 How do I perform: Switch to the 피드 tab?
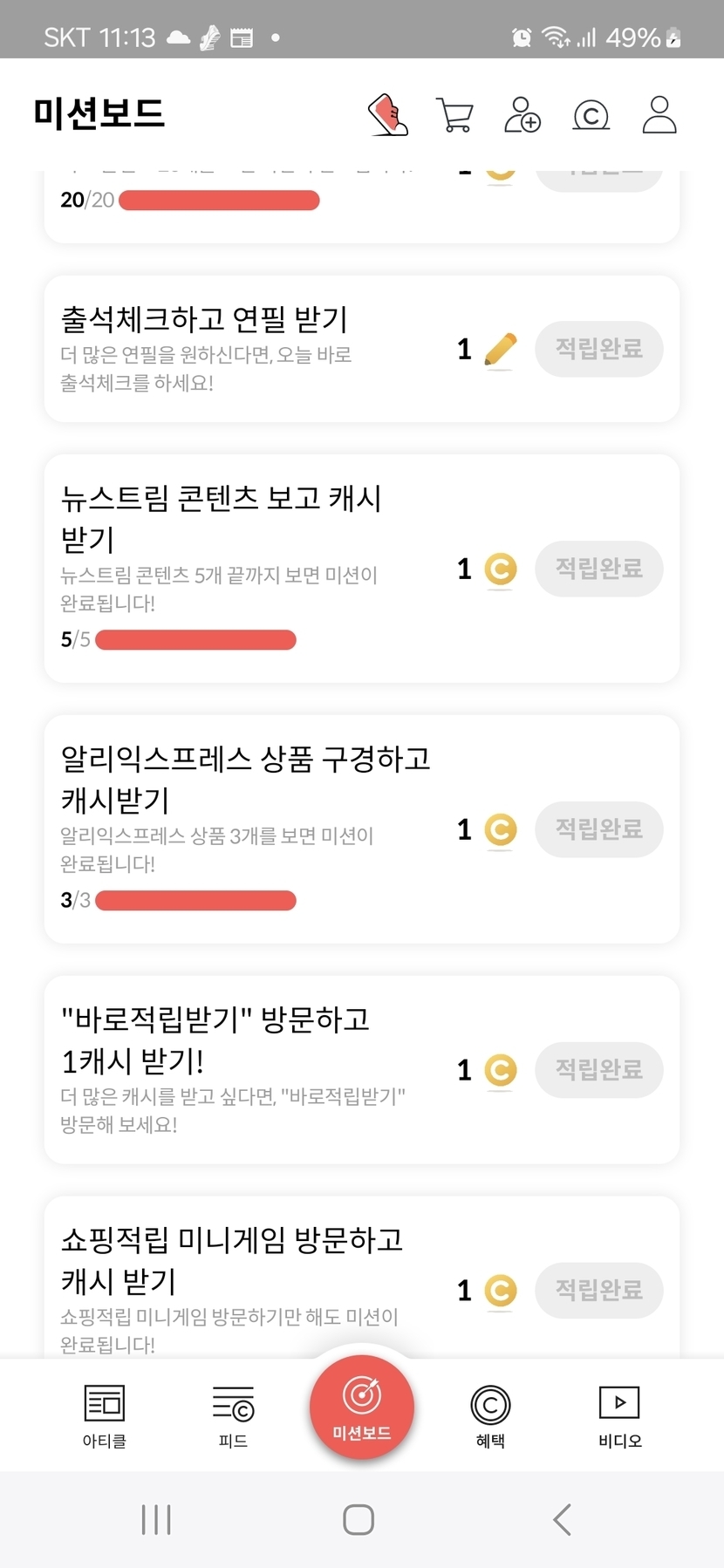click(x=233, y=1415)
